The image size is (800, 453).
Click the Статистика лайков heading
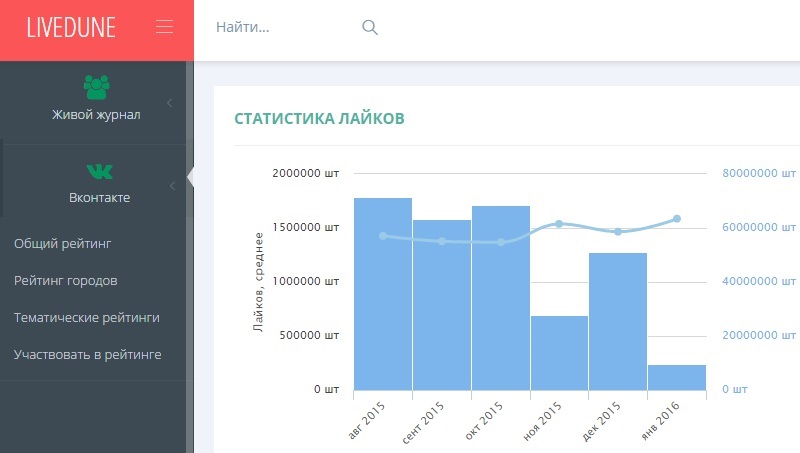[x=319, y=118]
